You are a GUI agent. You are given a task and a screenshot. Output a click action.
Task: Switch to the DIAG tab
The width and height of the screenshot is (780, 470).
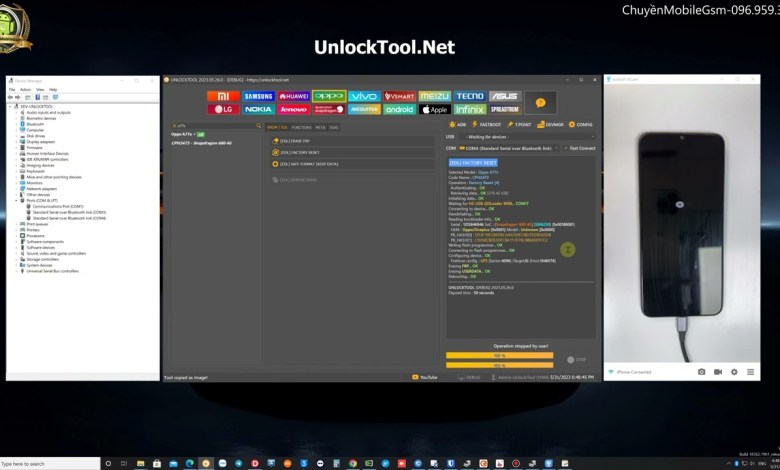(334, 127)
